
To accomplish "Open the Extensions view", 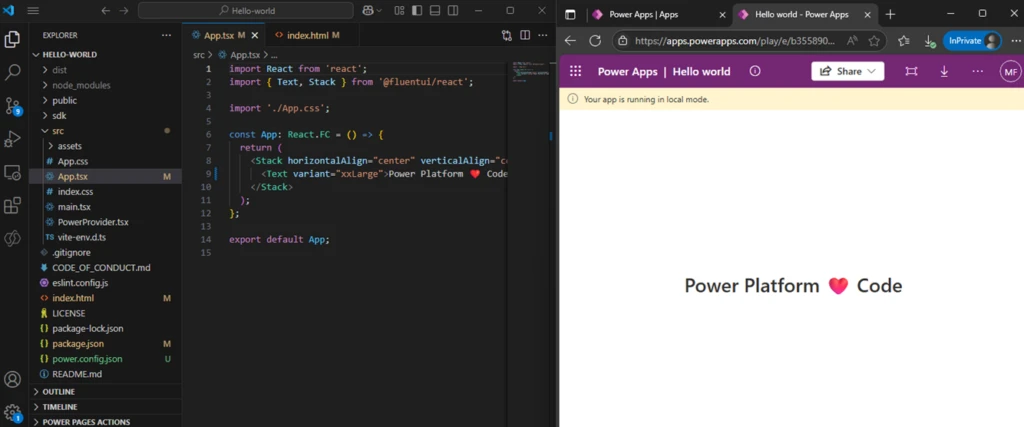I will pyautogui.click(x=13, y=205).
